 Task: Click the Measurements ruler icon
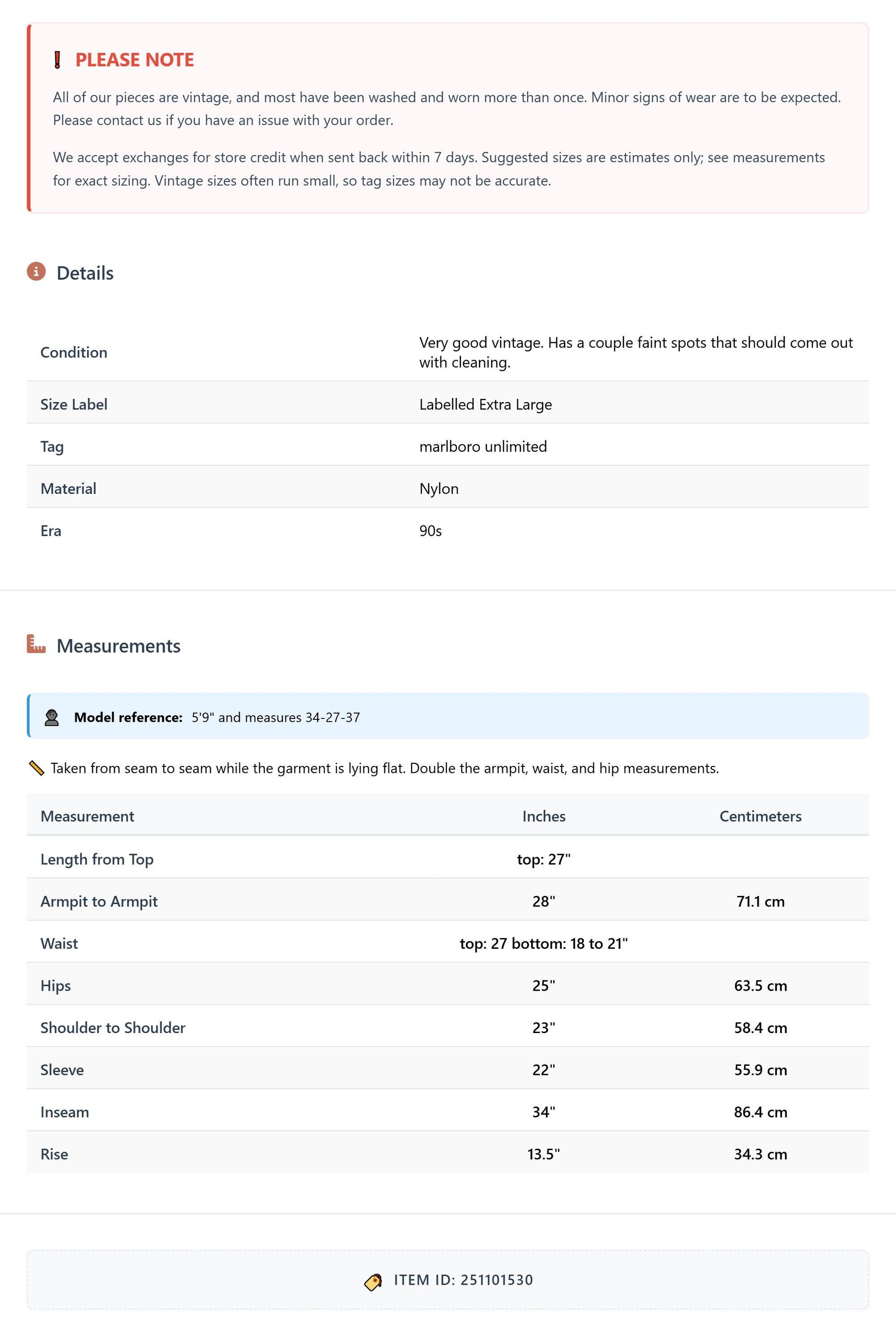36,644
